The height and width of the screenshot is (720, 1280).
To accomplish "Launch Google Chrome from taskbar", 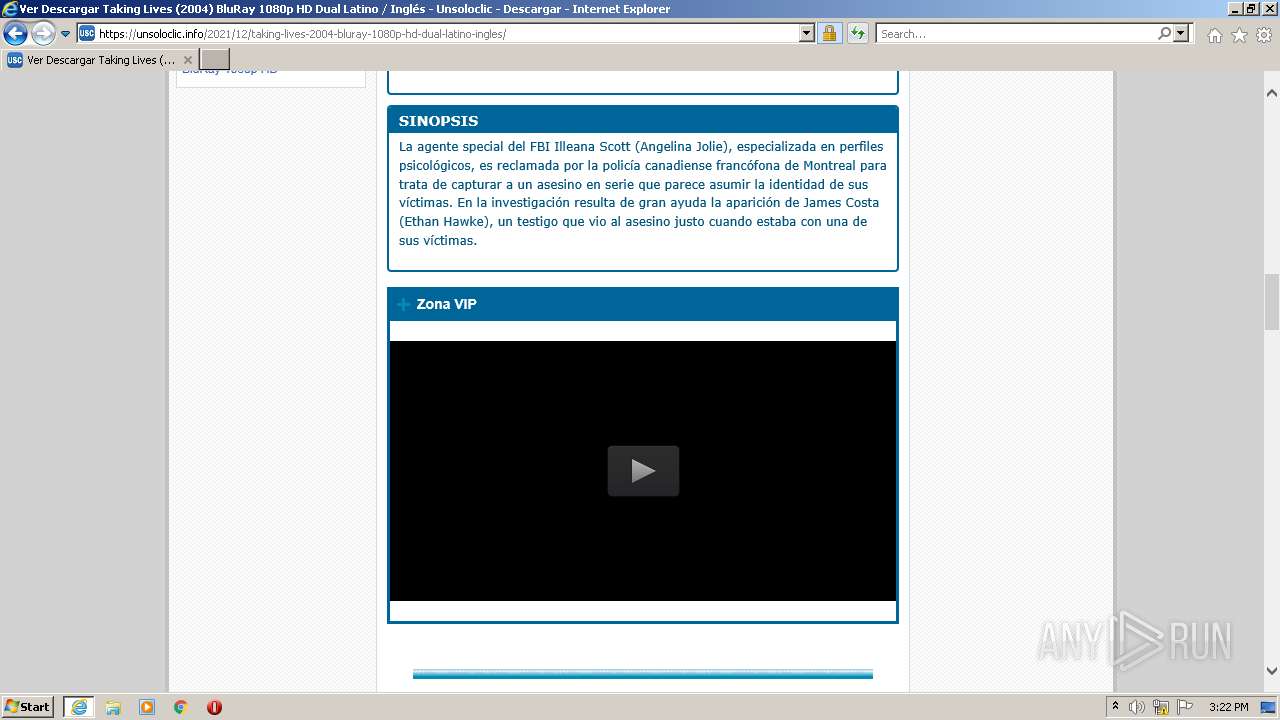I will [181, 707].
